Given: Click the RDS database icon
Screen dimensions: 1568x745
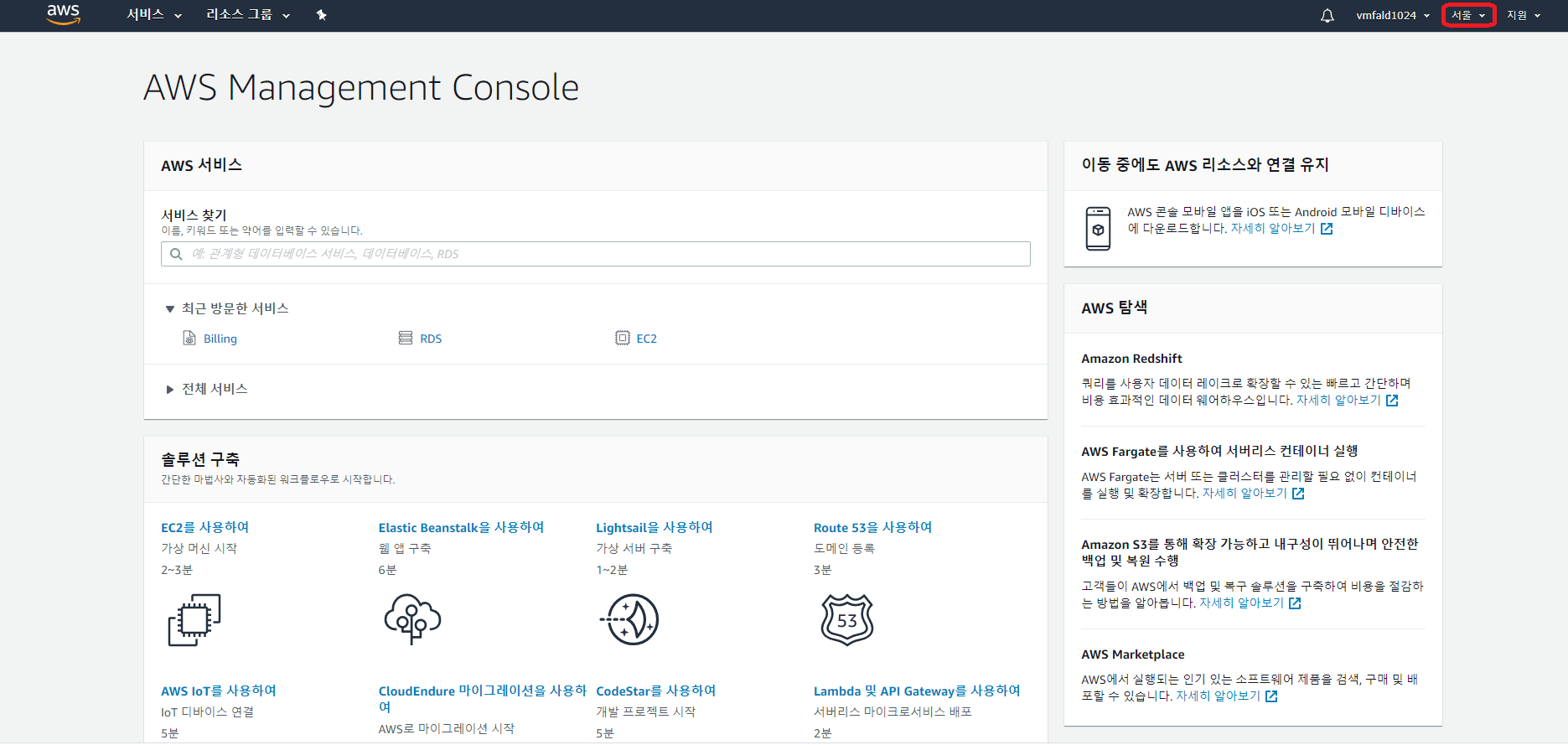Looking at the screenshot, I should click(x=406, y=338).
